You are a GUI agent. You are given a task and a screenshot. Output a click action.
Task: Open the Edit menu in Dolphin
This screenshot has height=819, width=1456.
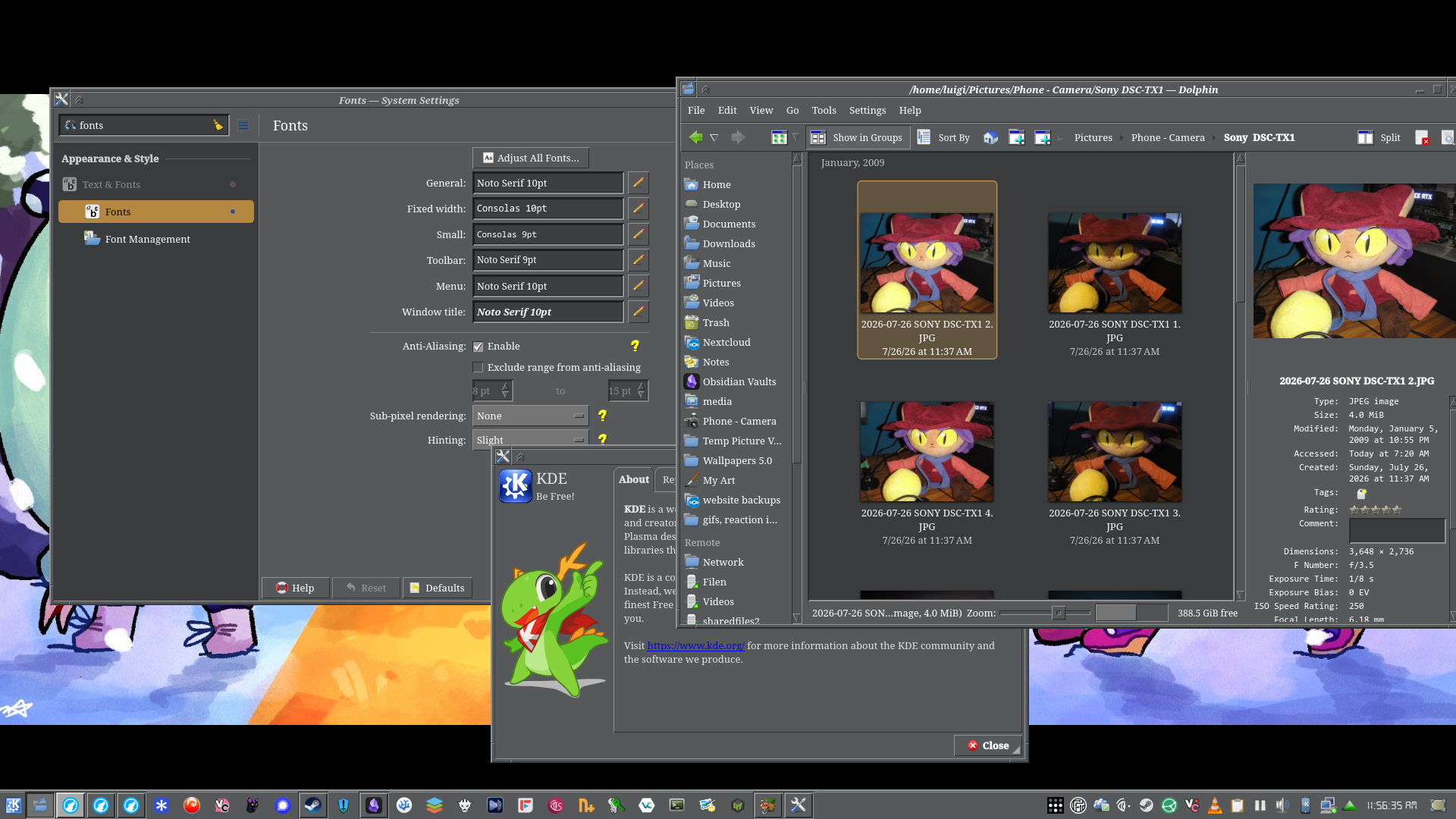pos(727,110)
